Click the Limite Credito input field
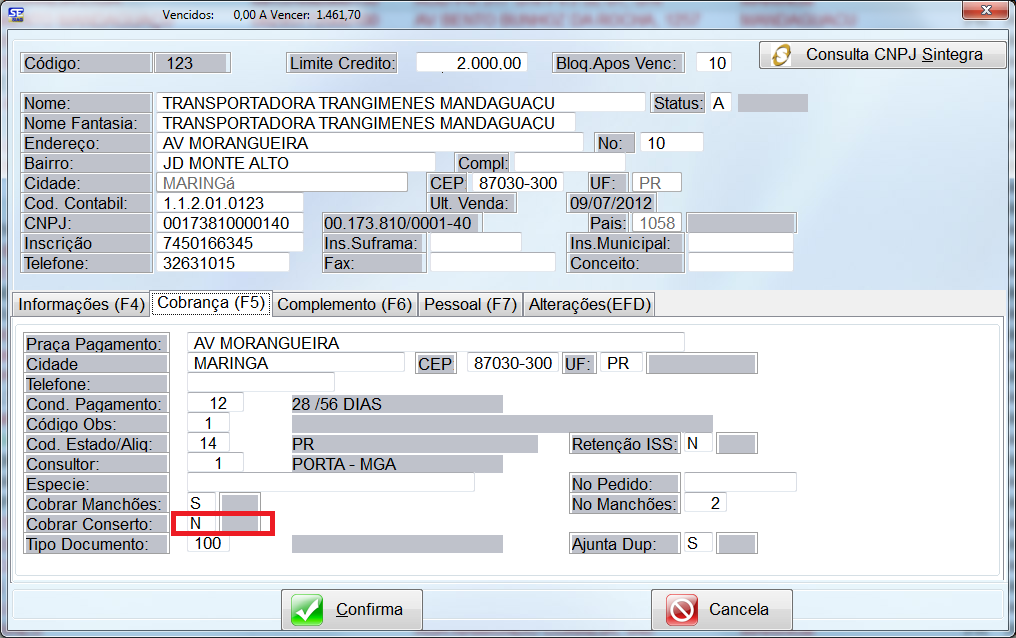 pyautogui.click(x=471, y=63)
